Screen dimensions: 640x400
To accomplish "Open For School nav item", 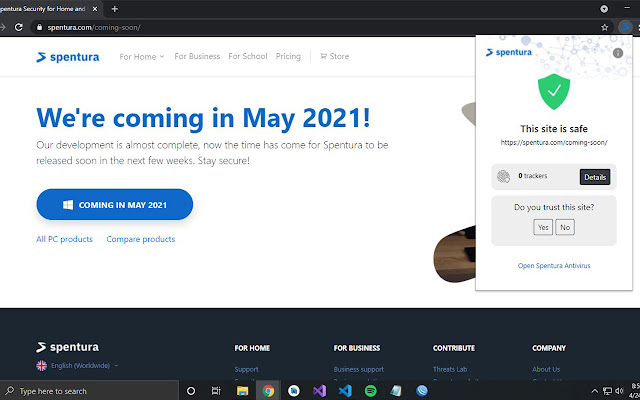I will 248,56.
